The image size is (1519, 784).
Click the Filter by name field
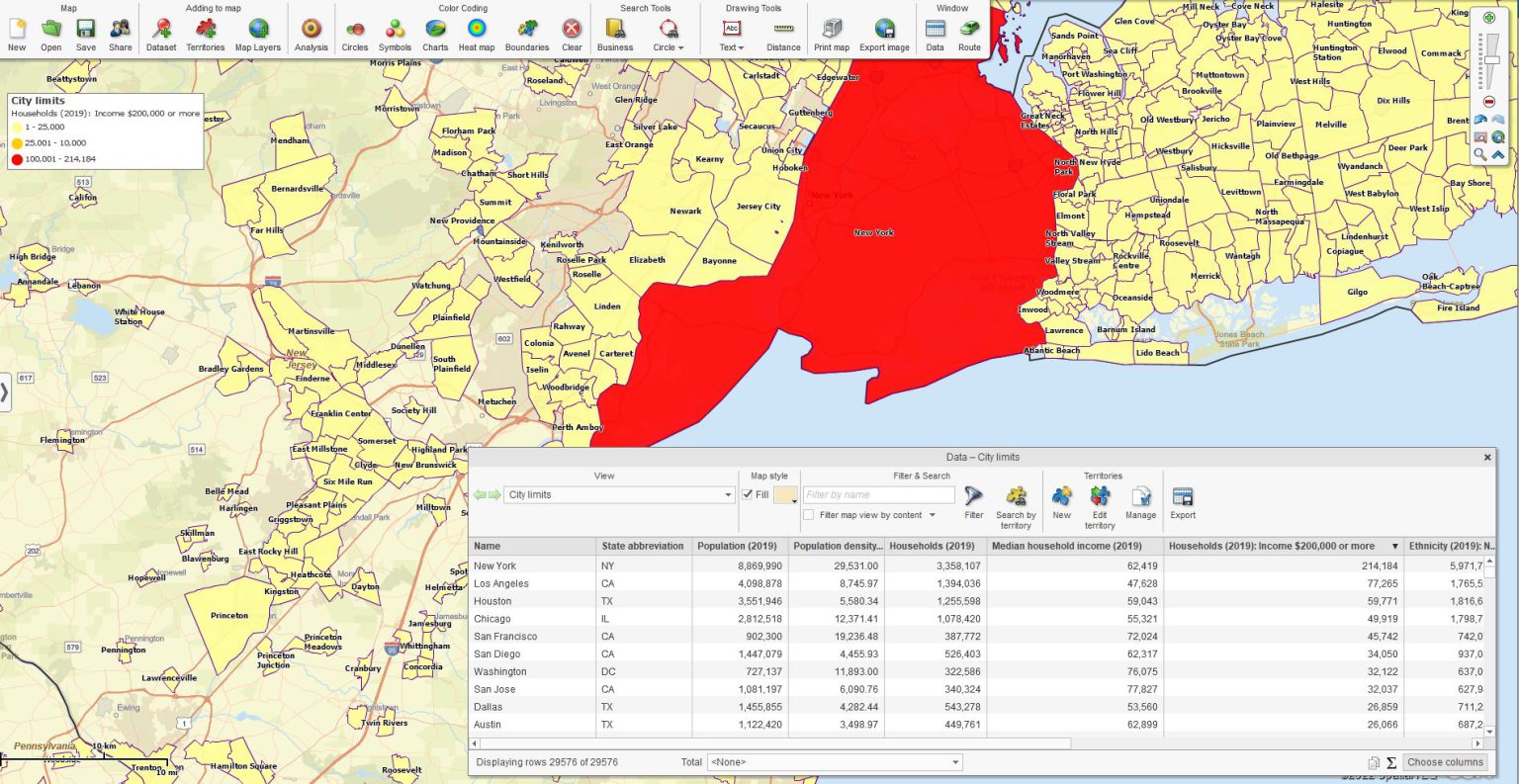pos(878,494)
